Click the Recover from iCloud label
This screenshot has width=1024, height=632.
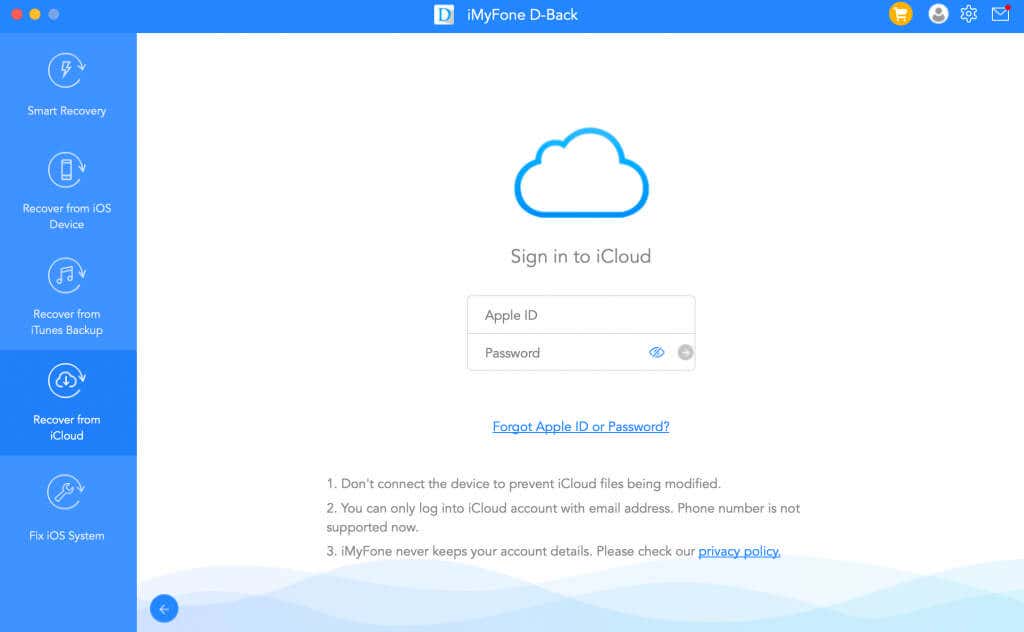point(67,428)
